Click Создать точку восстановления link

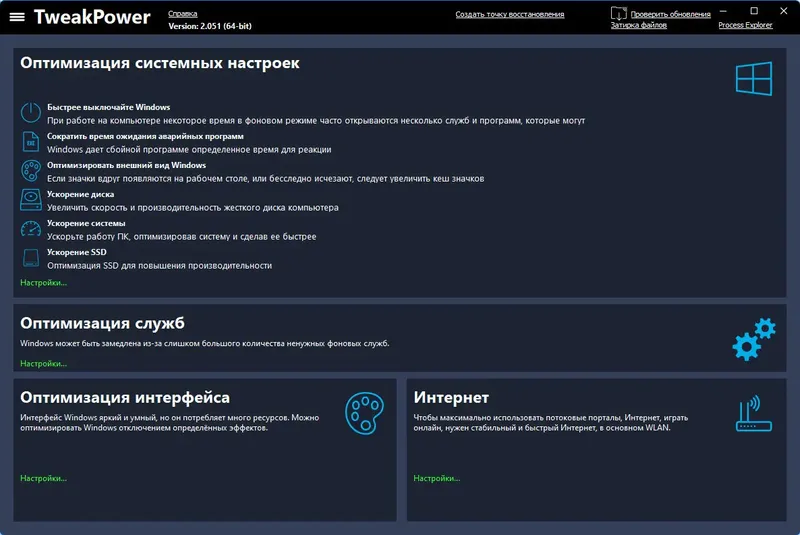click(x=509, y=15)
